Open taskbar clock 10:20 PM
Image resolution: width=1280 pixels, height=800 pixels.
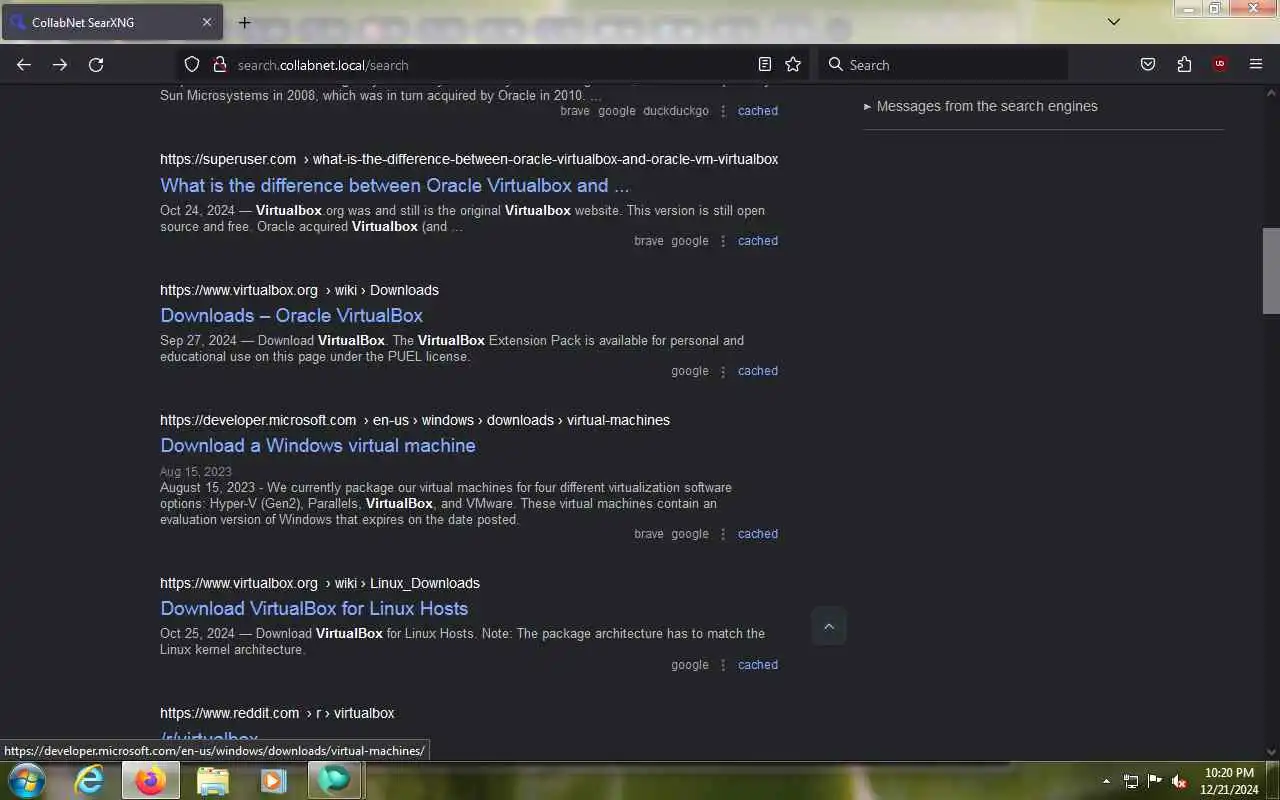pyautogui.click(x=1230, y=781)
